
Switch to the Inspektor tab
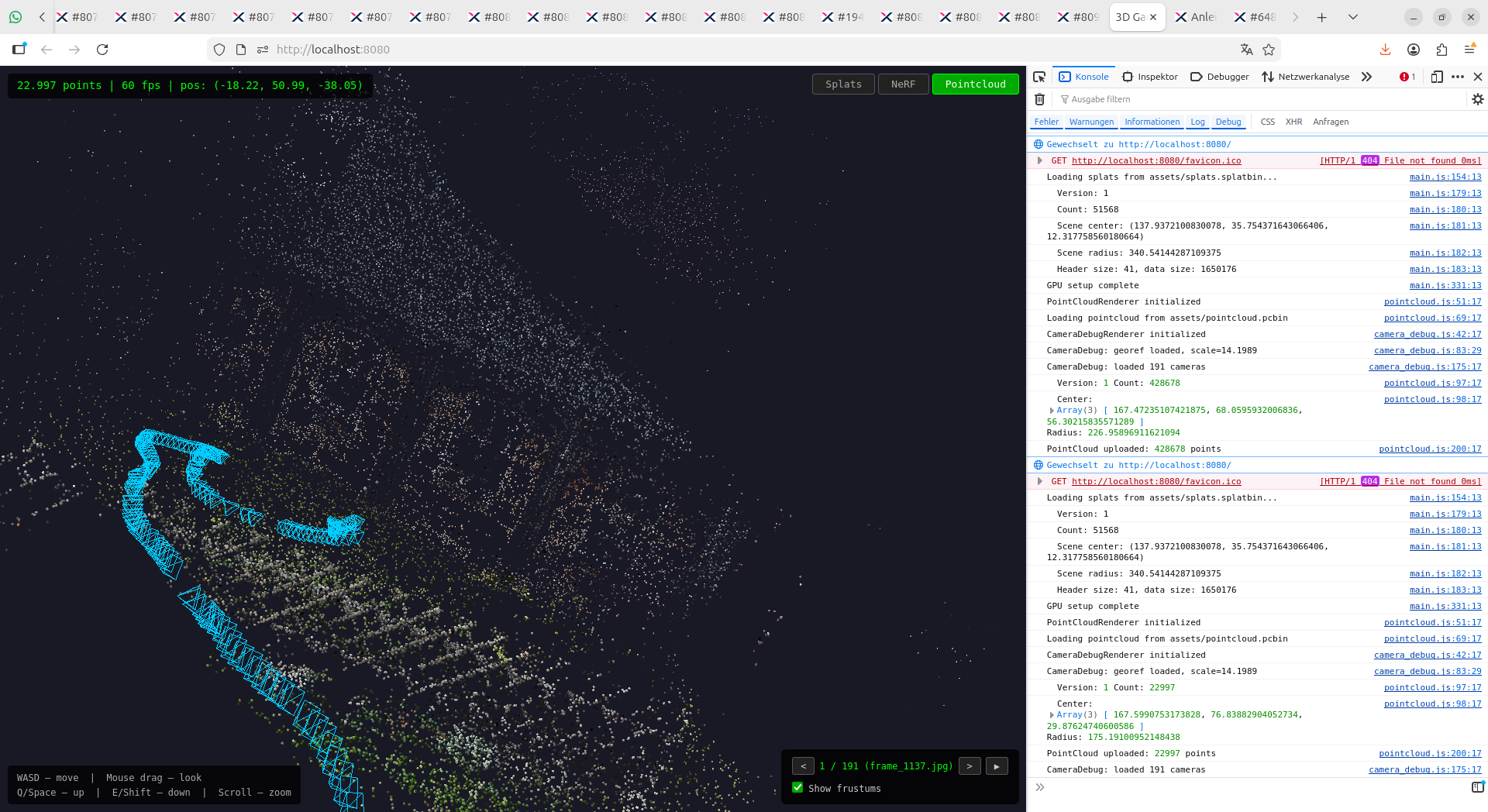tap(1150, 77)
